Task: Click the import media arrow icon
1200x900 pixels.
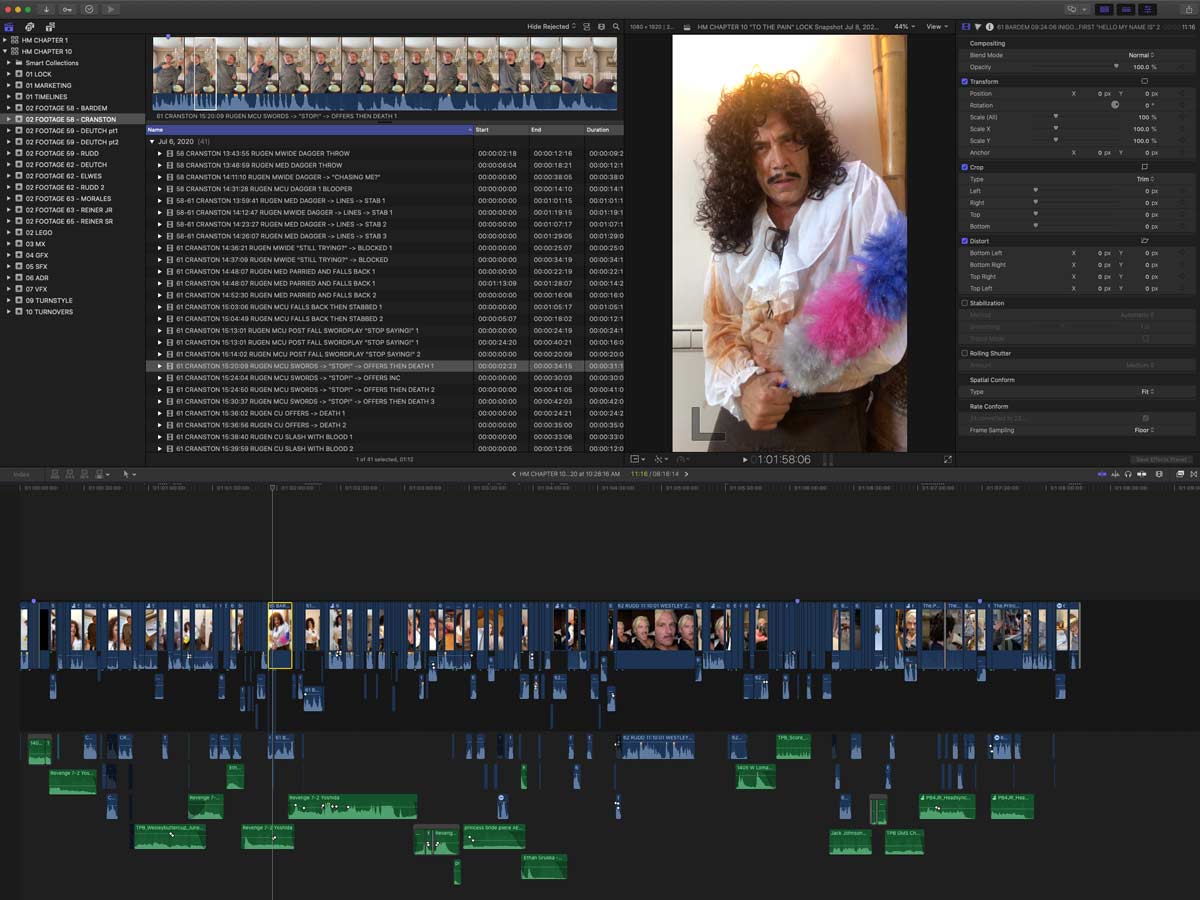Action: coord(47,9)
